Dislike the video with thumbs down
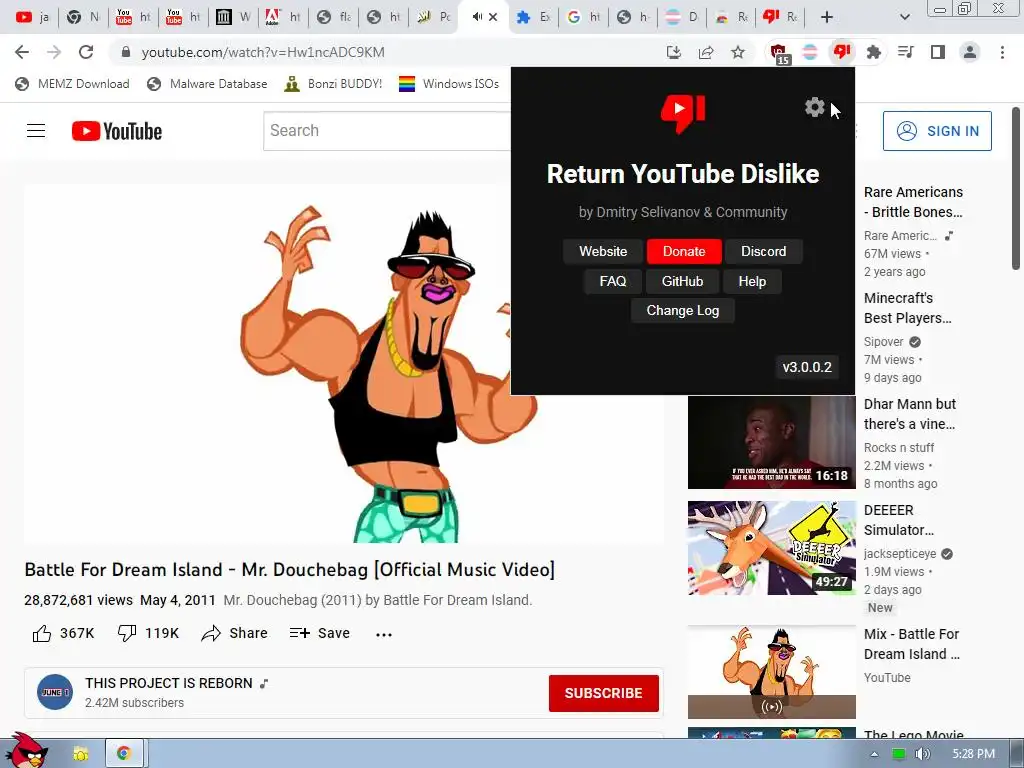The width and height of the screenshot is (1024, 768). click(148, 633)
